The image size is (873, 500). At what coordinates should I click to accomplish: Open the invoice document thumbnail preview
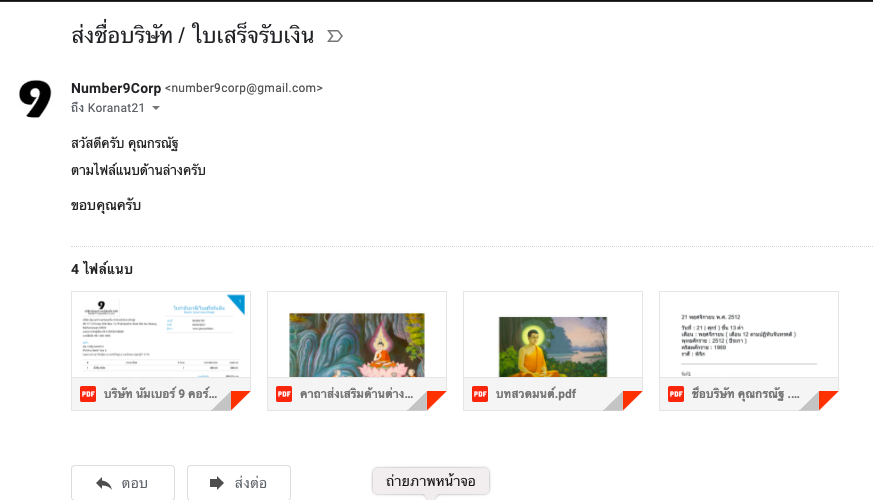(x=161, y=335)
